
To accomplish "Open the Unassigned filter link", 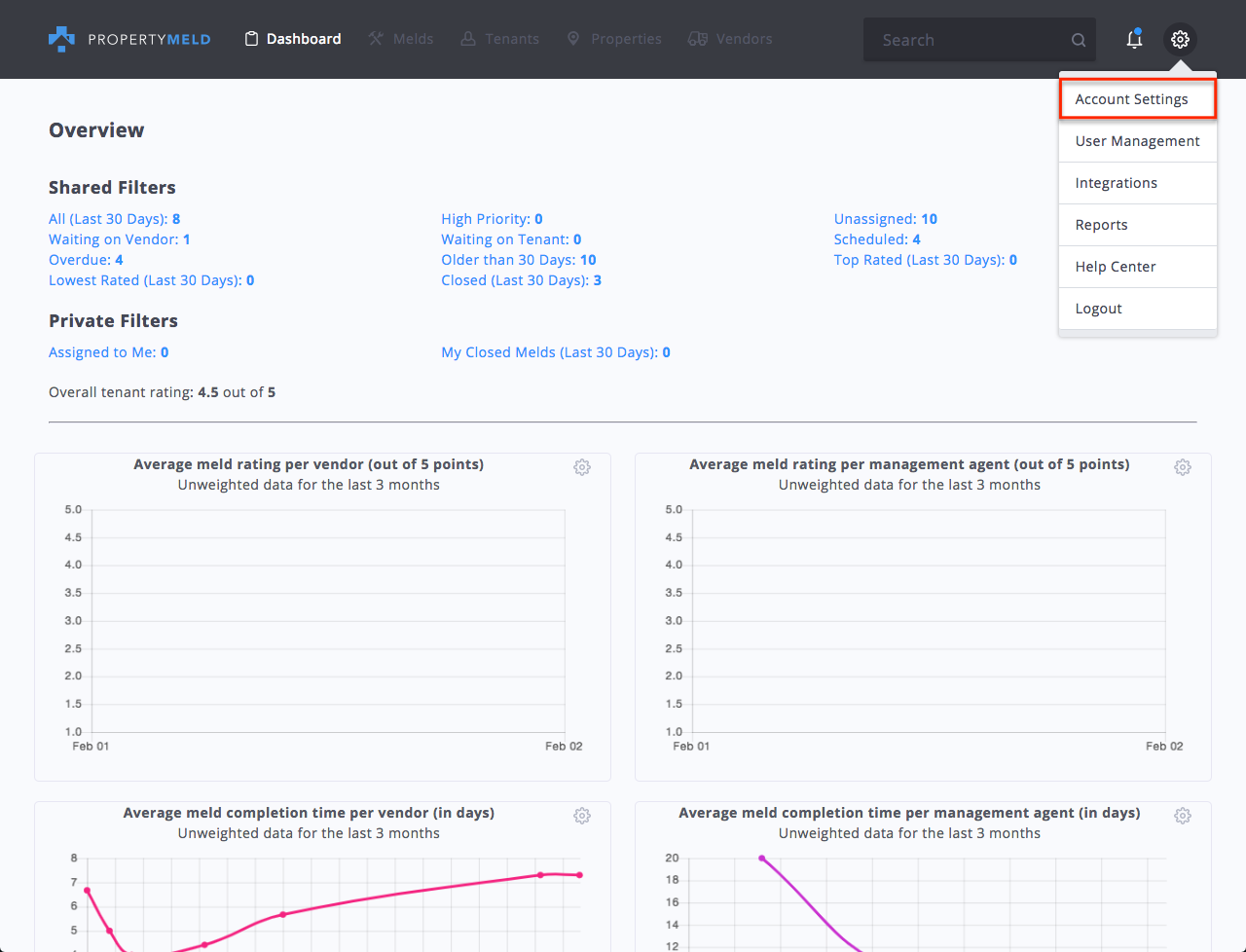I will coord(886,219).
